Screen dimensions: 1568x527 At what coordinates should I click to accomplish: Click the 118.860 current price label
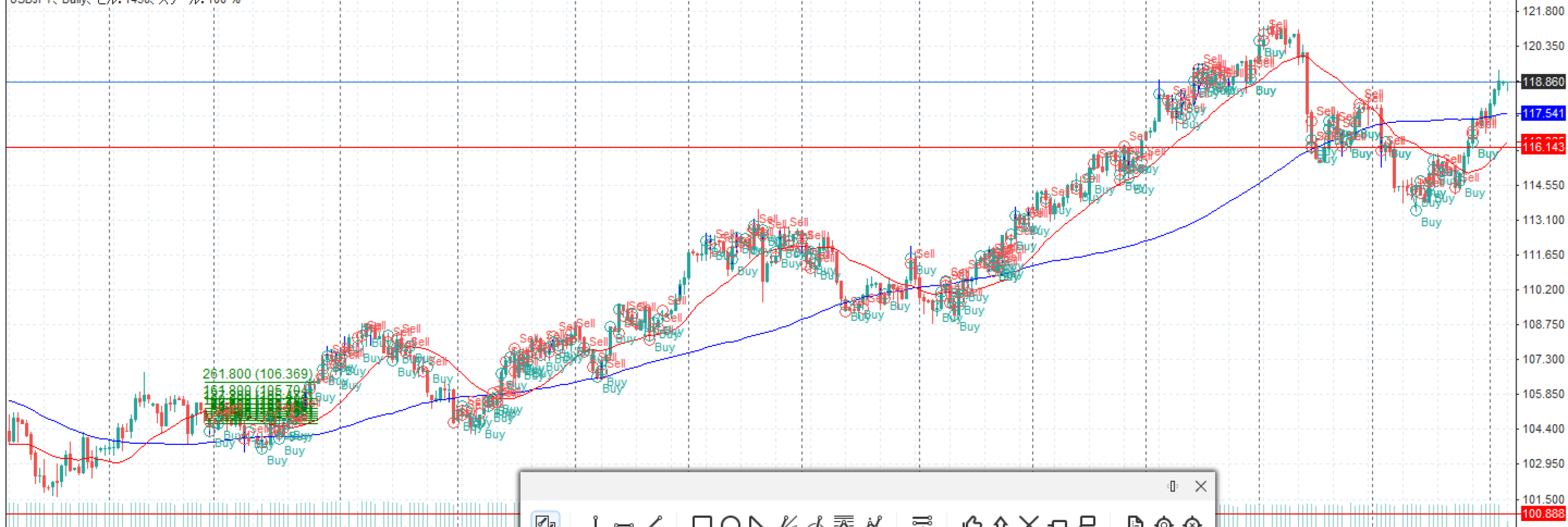[1542, 82]
